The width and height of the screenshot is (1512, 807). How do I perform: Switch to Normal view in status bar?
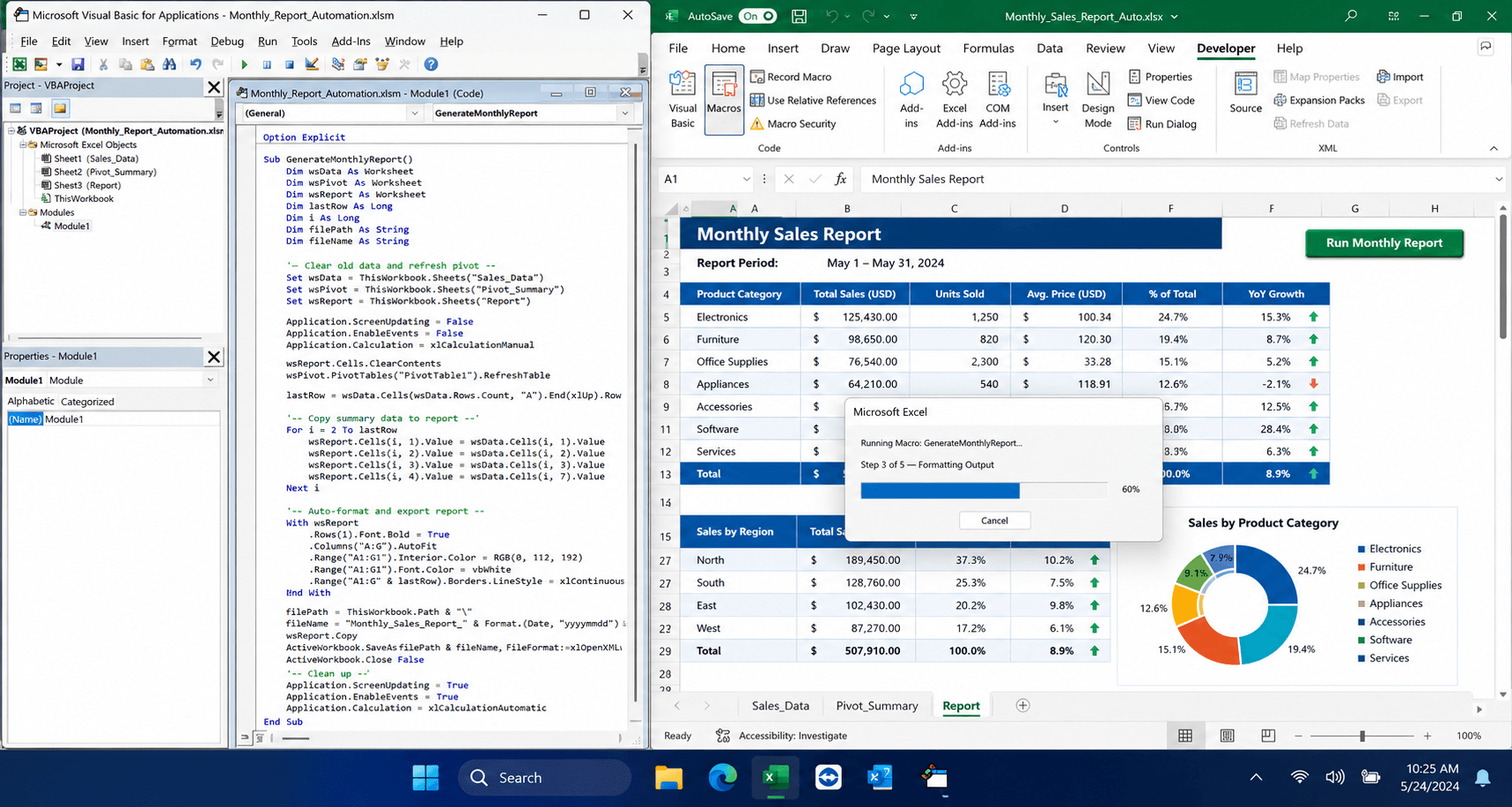pyautogui.click(x=1185, y=736)
